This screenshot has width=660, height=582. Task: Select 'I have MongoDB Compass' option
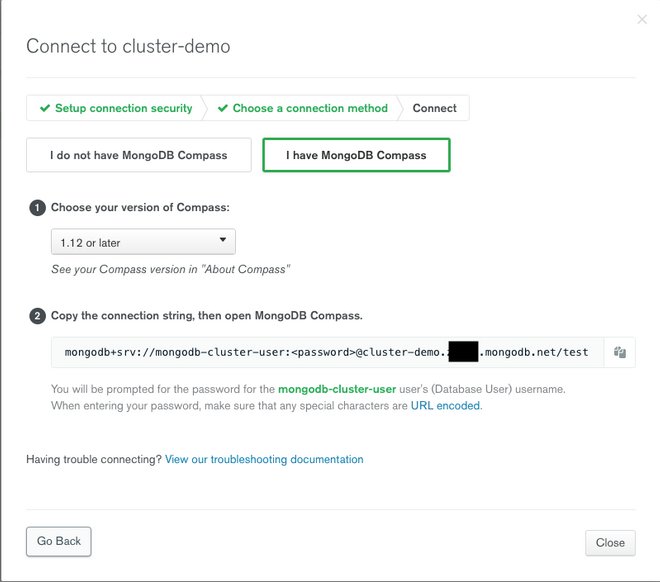(x=356, y=155)
